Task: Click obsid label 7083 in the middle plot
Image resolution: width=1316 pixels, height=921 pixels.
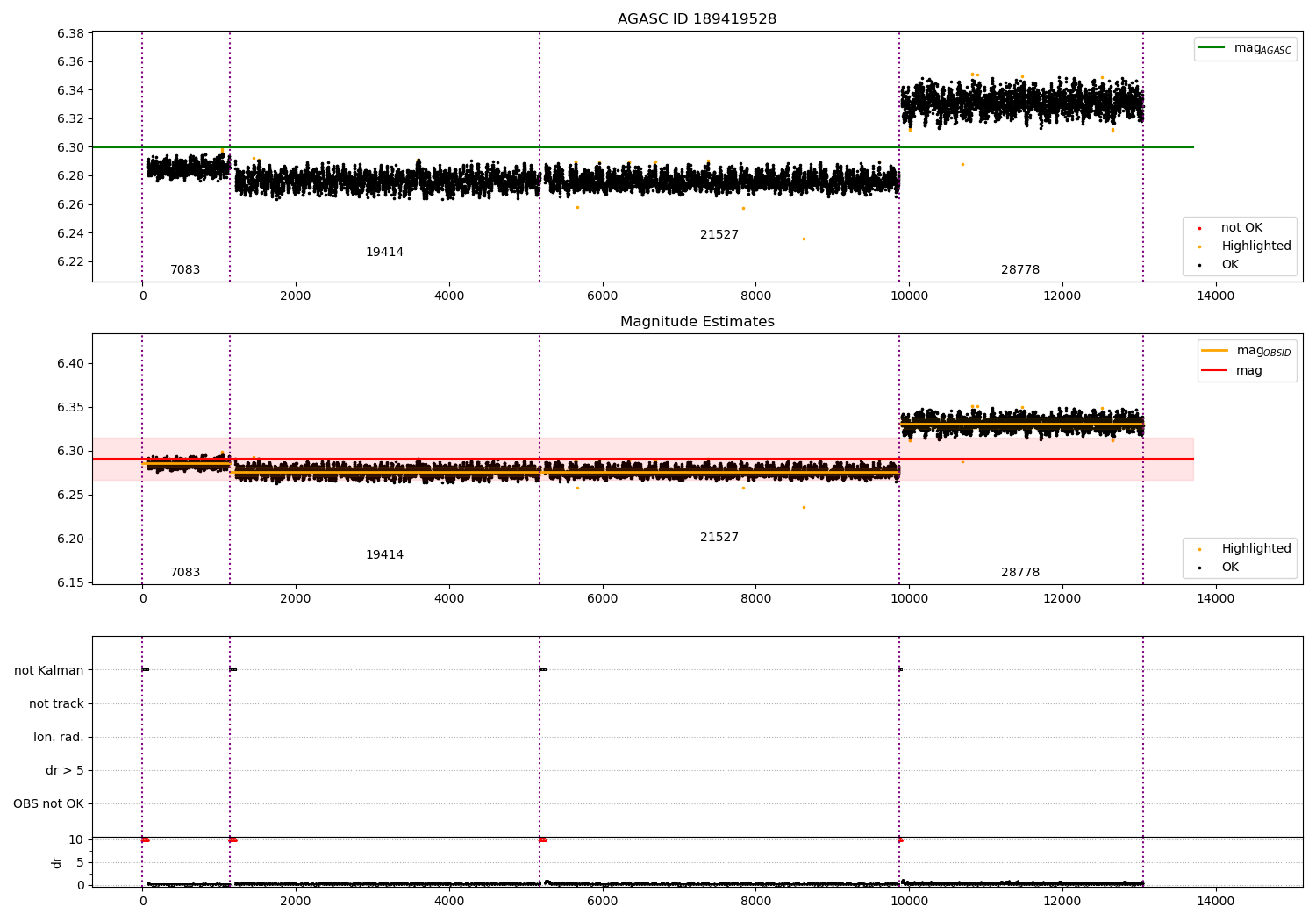Action: pos(185,573)
